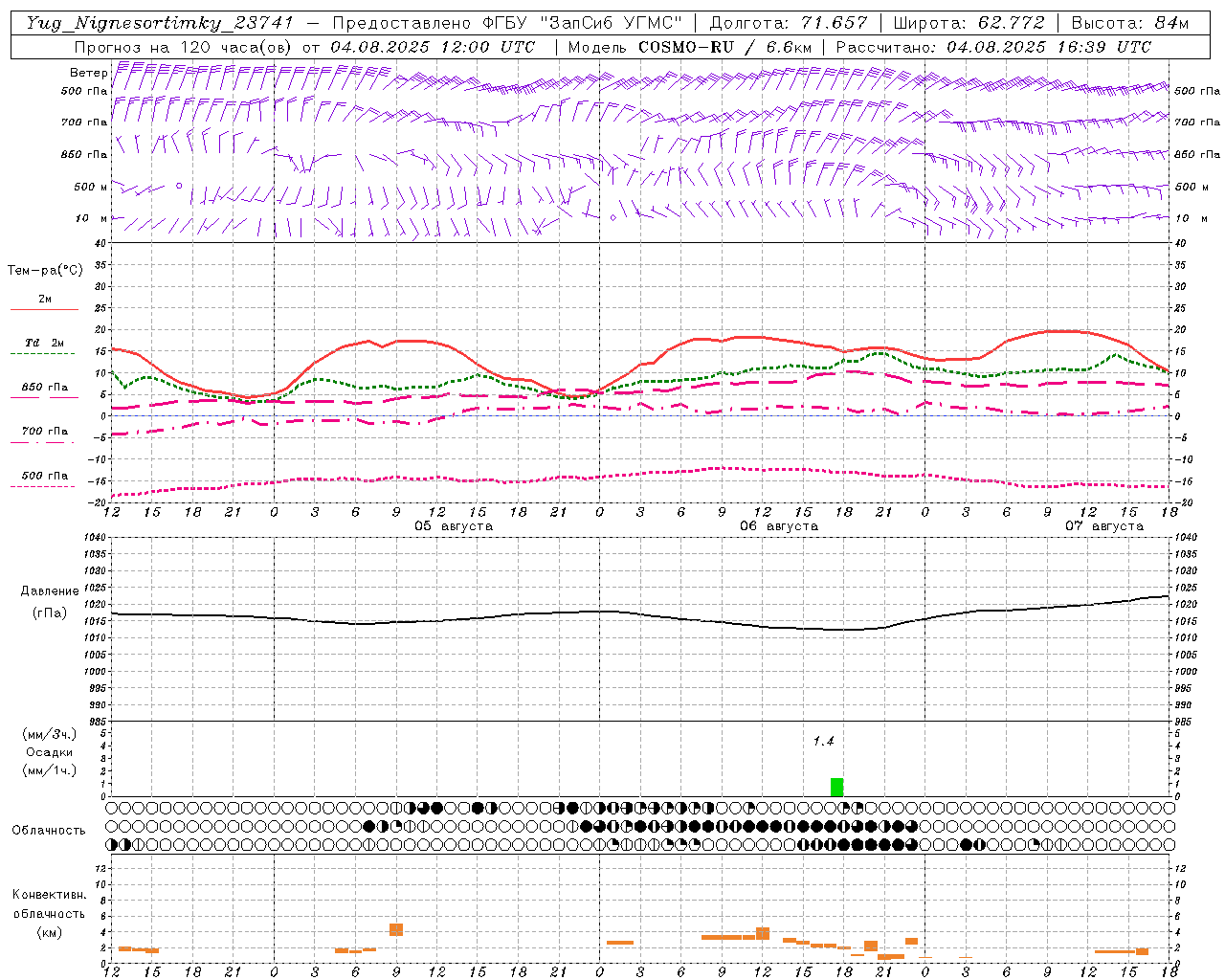The image size is (1225, 980).
Task: Select the 'Давление' pressure label
Action: [x=50, y=591]
